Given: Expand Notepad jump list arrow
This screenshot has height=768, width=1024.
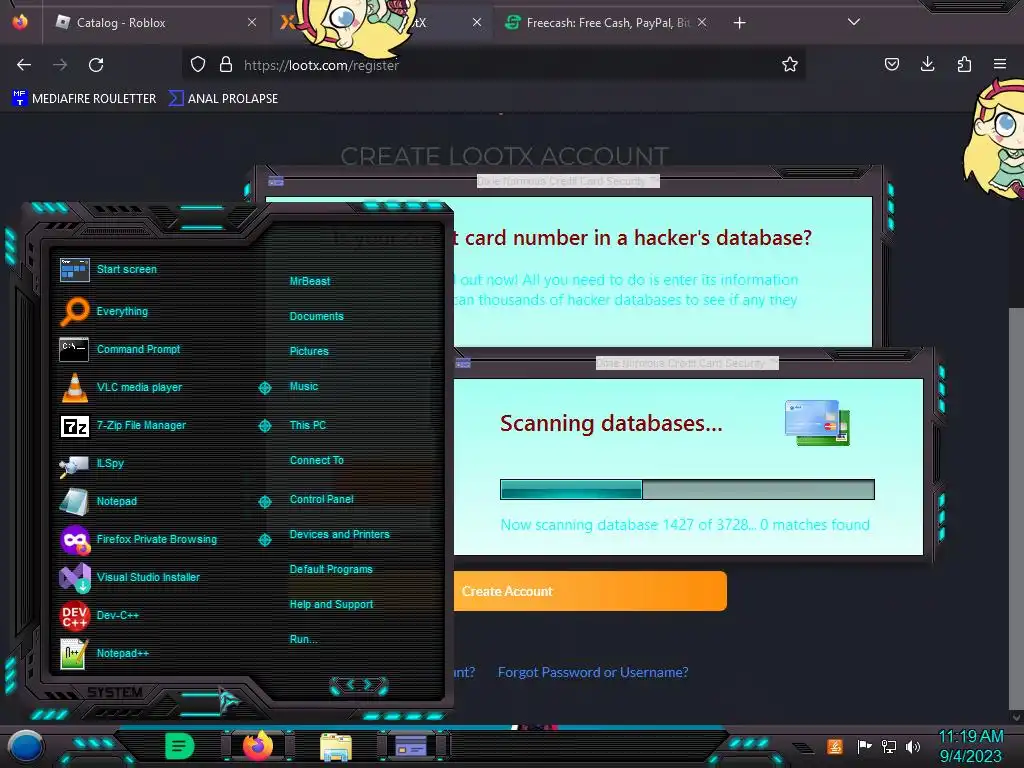Looking at the screenshot, I should click(264, 502).
